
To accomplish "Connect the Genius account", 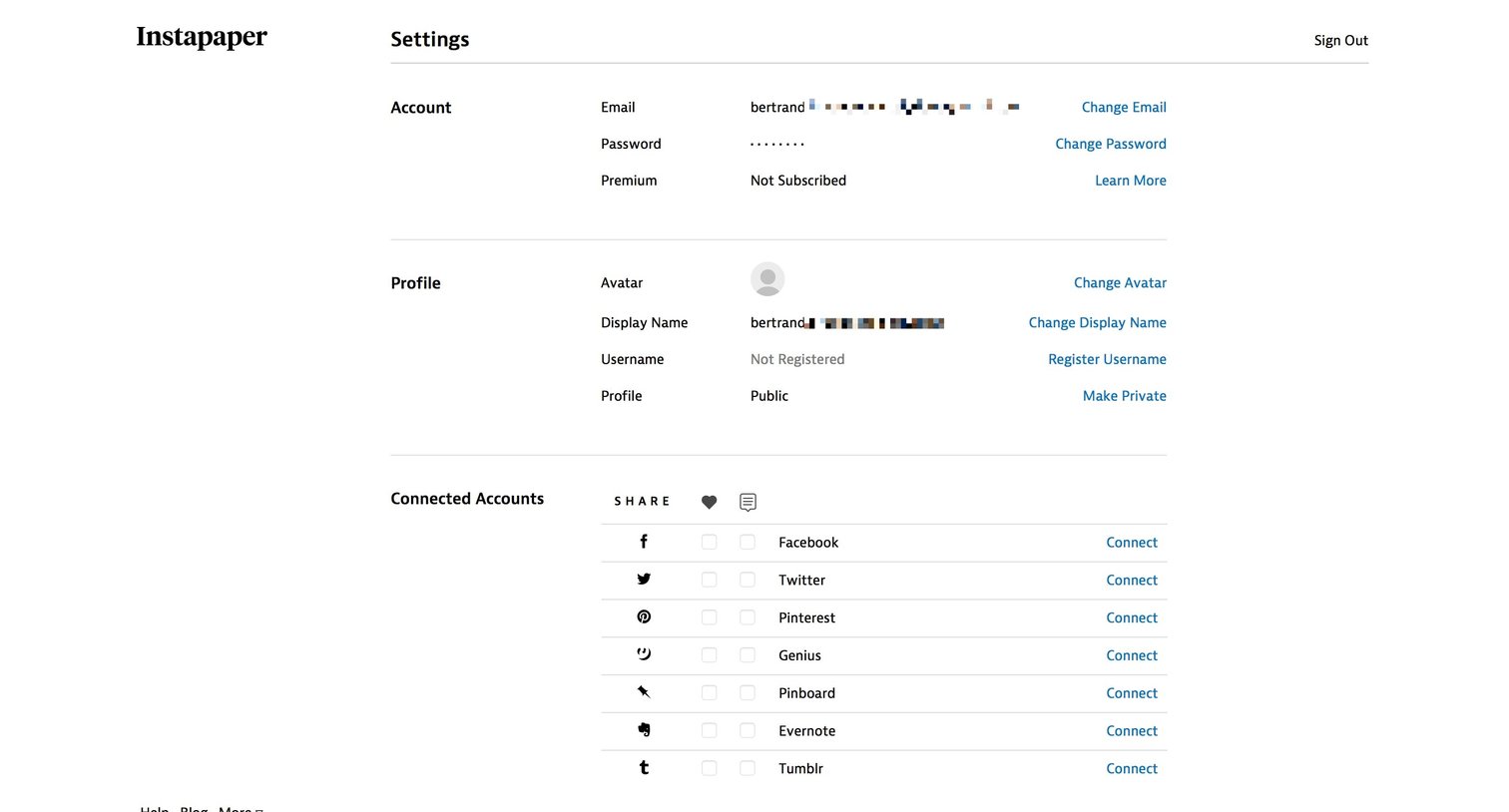I will click(1132, 655).
